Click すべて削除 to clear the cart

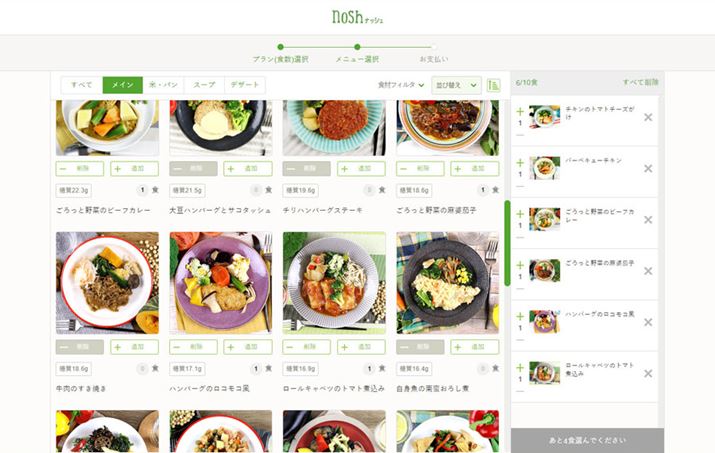[641, 82]
